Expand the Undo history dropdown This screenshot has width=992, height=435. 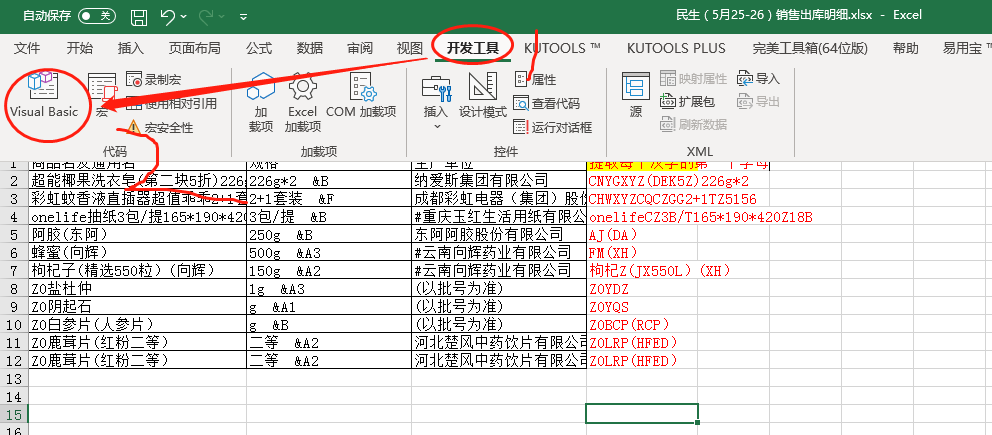coord(183,16)
